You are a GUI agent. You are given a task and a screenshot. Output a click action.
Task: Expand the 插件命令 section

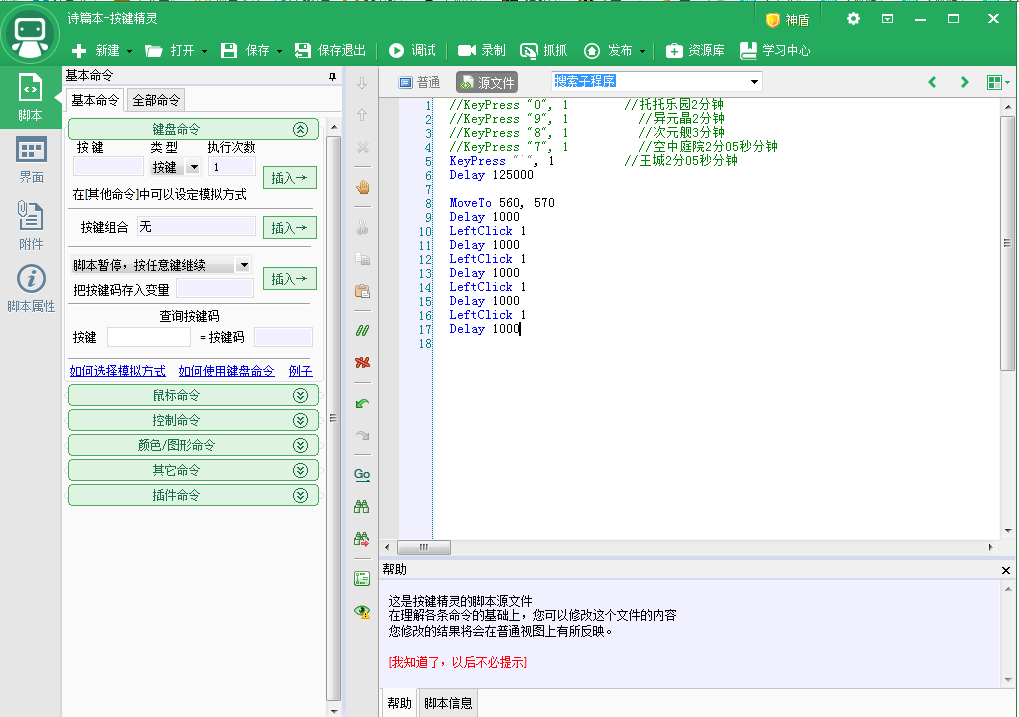(x=300, y=495)
